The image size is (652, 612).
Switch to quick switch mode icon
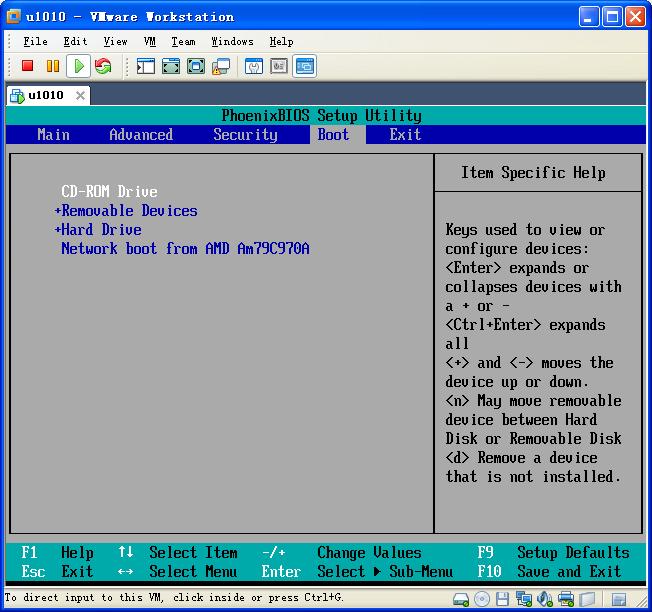tap(171, 66)
